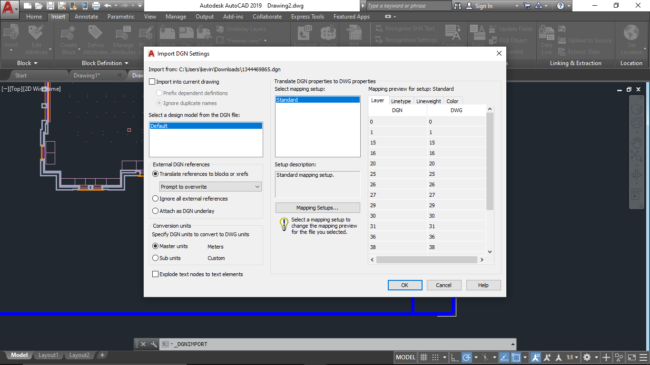Switch to Layout1 tab

(49, 355)
